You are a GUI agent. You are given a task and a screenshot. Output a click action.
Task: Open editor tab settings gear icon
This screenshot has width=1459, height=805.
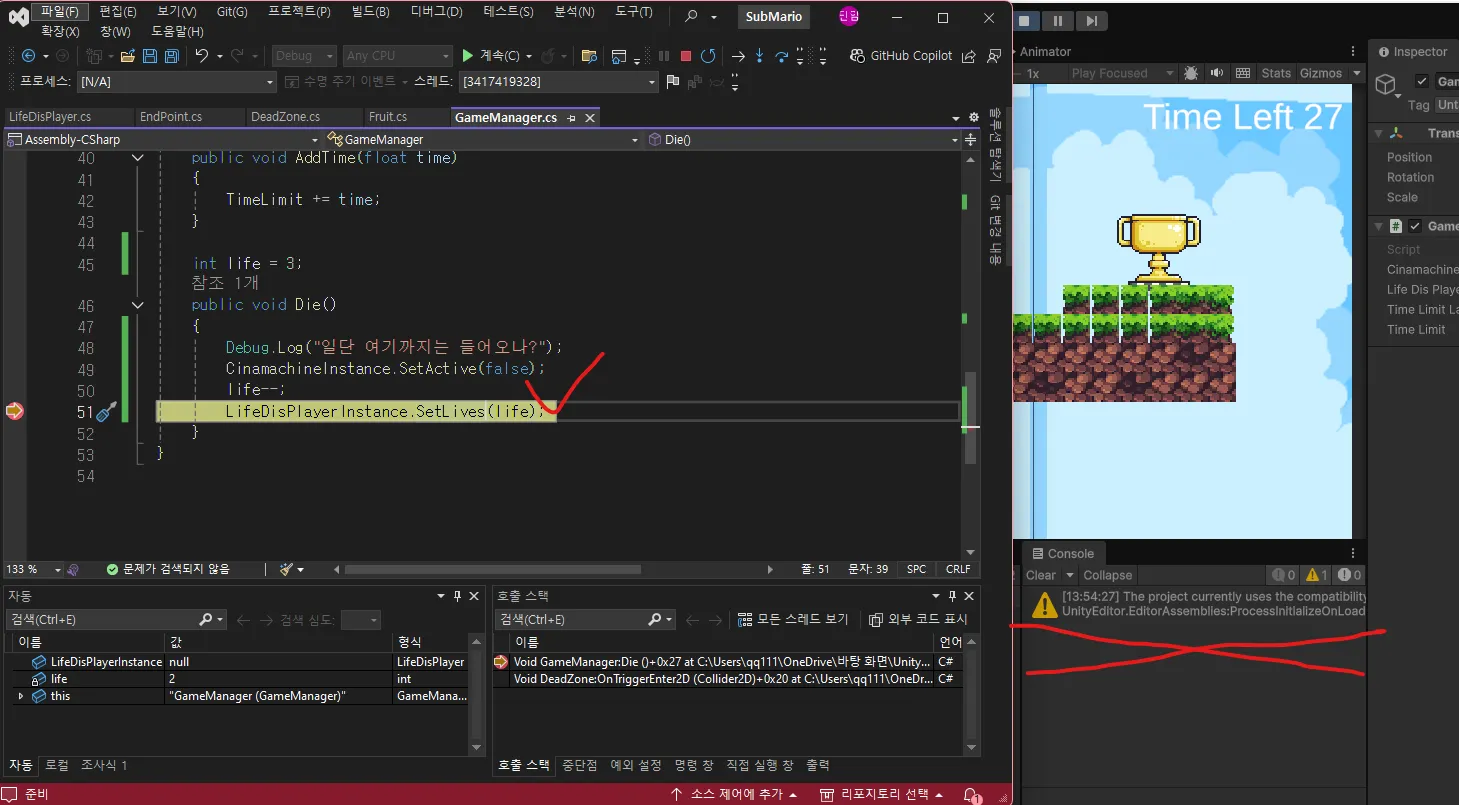(x=974, y=117)
